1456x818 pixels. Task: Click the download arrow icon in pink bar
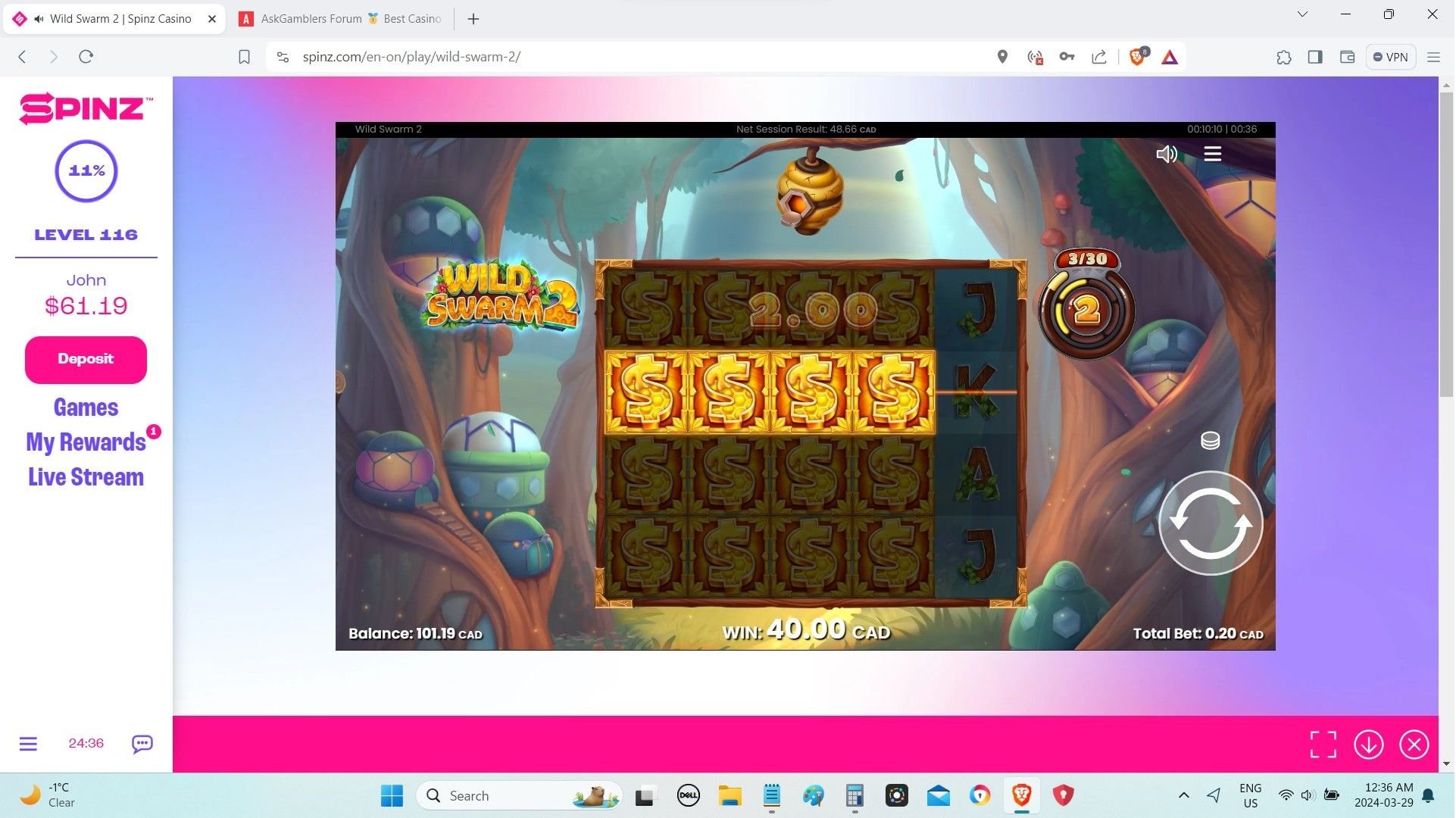(x=1368, y=744)
